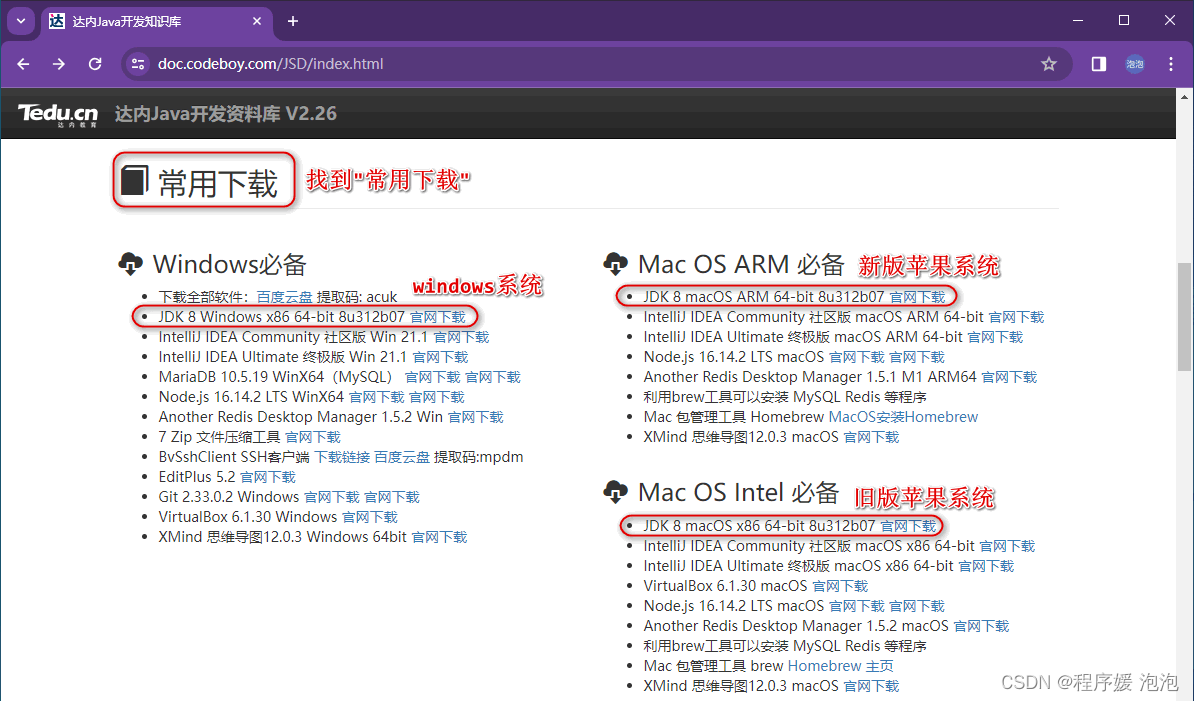
Task: Open the Chrome profile avatar
Action: (x=1134, y=63)
